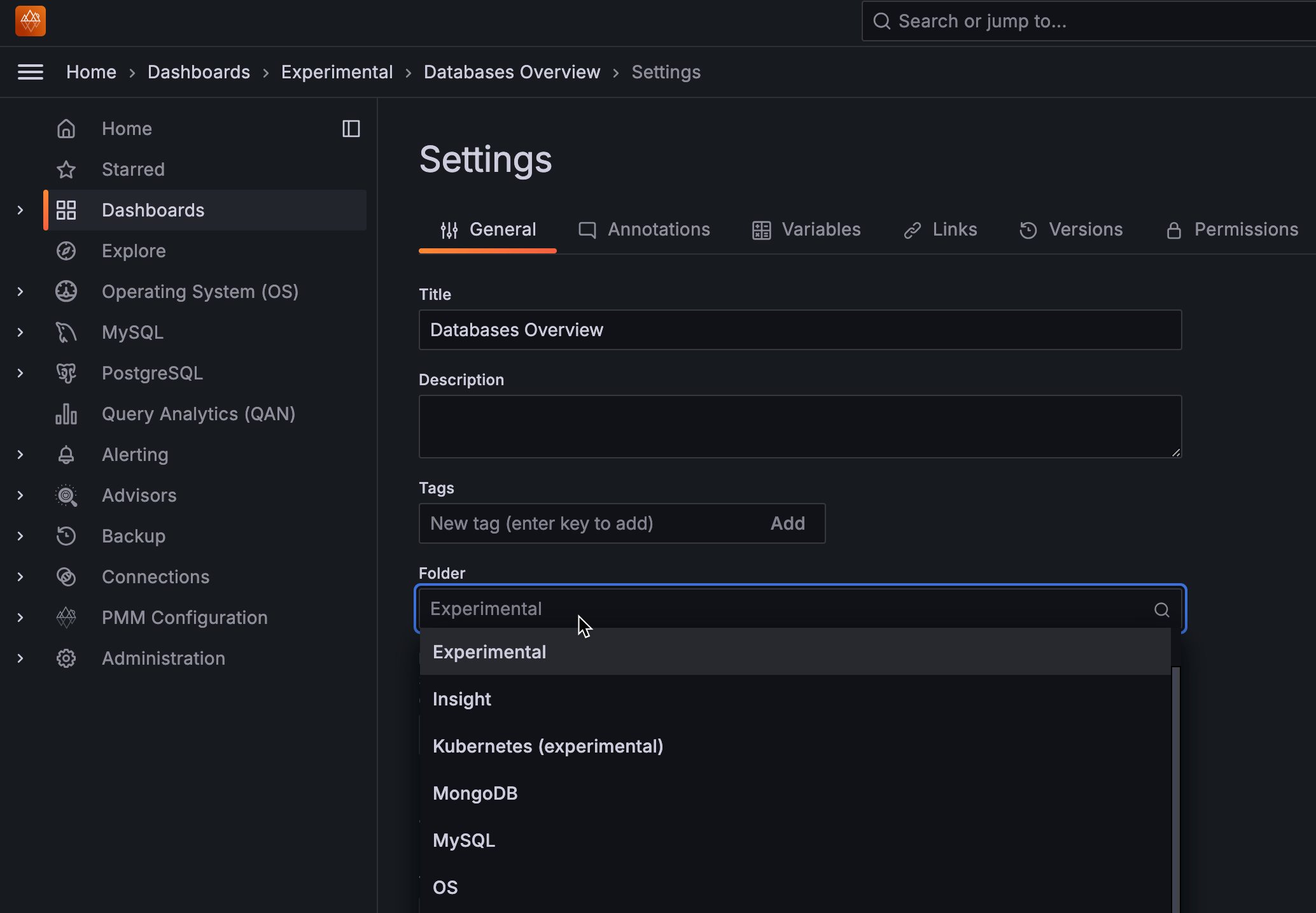Expand the Backup sidebar section
Screen dimensions: 1316x913
[20, 536]
